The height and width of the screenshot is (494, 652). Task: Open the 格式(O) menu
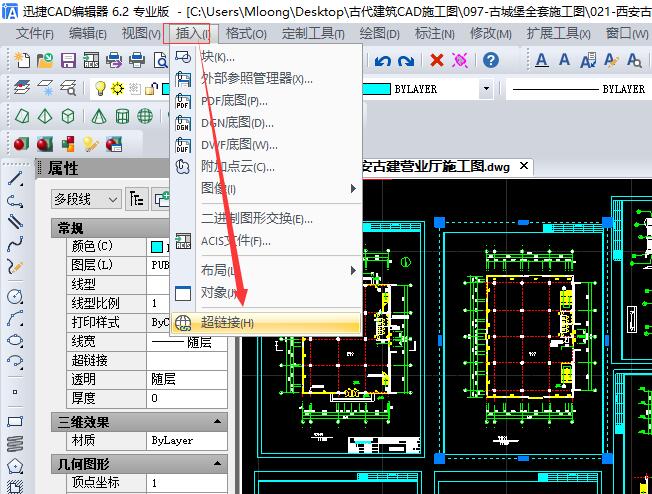coord(246,33)
